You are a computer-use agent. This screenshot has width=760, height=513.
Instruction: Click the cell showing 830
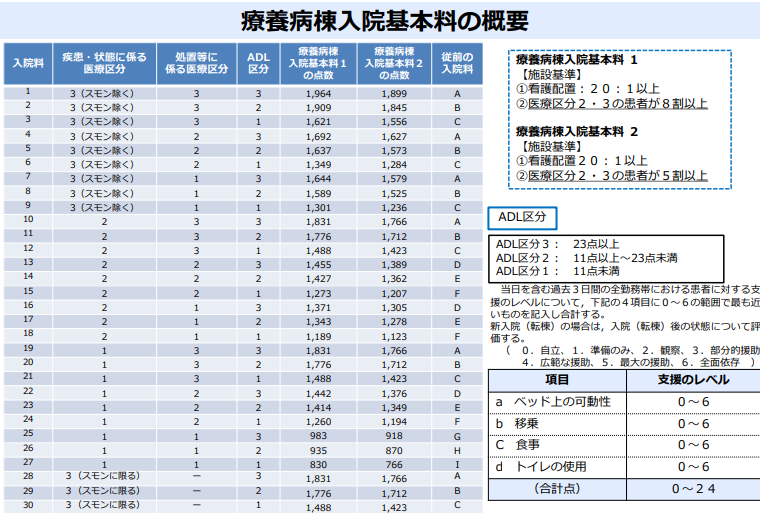click(318, 465)
